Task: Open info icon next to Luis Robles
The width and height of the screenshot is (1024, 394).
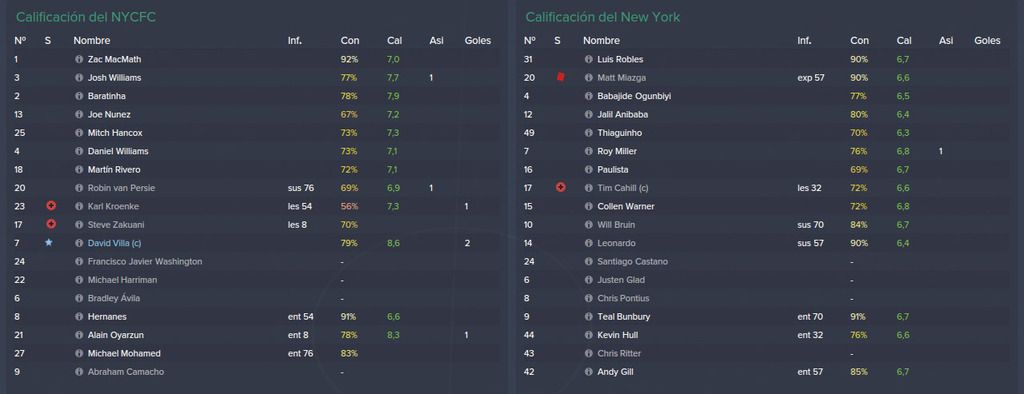Action: (588, 59)
